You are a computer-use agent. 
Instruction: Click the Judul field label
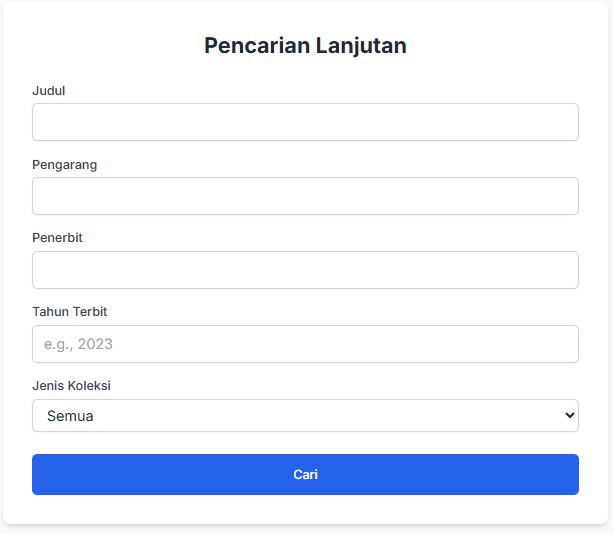tap(49, 91)
